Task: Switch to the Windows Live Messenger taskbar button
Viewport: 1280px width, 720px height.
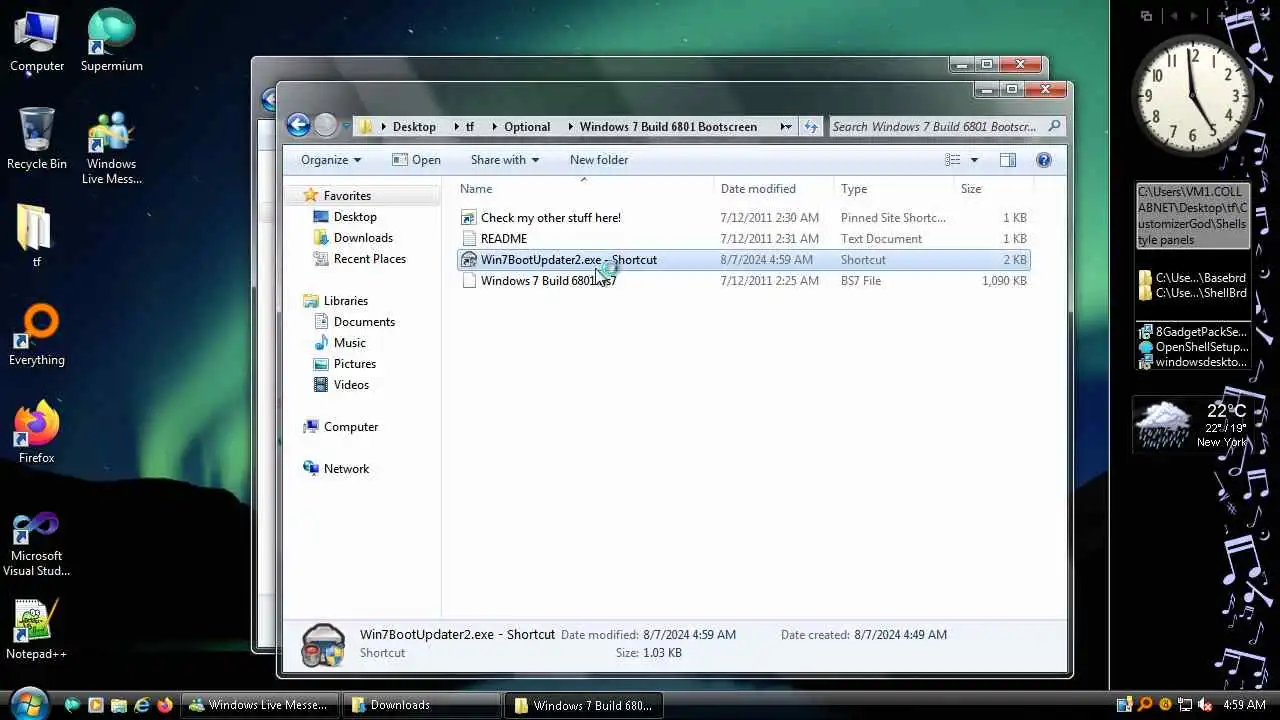Action: point(259,705)
